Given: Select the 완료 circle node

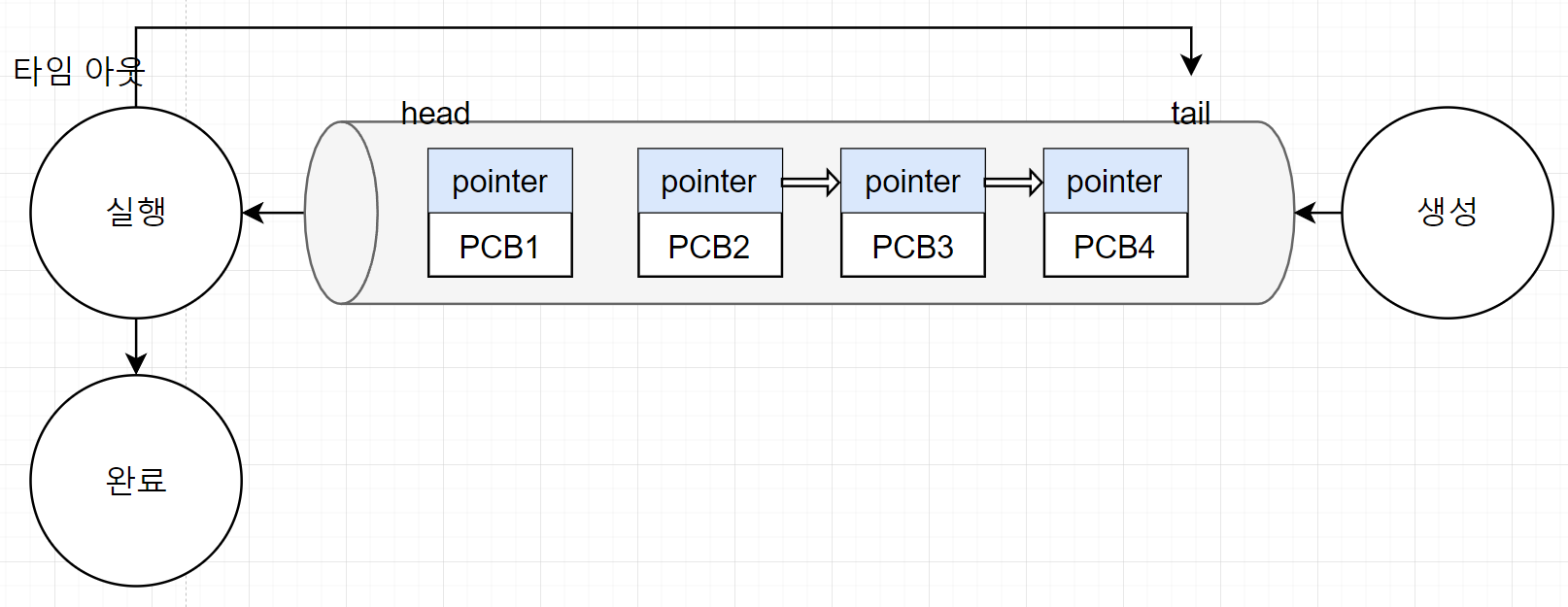Looking at the screenshot, I should click(x=136, y=481).
